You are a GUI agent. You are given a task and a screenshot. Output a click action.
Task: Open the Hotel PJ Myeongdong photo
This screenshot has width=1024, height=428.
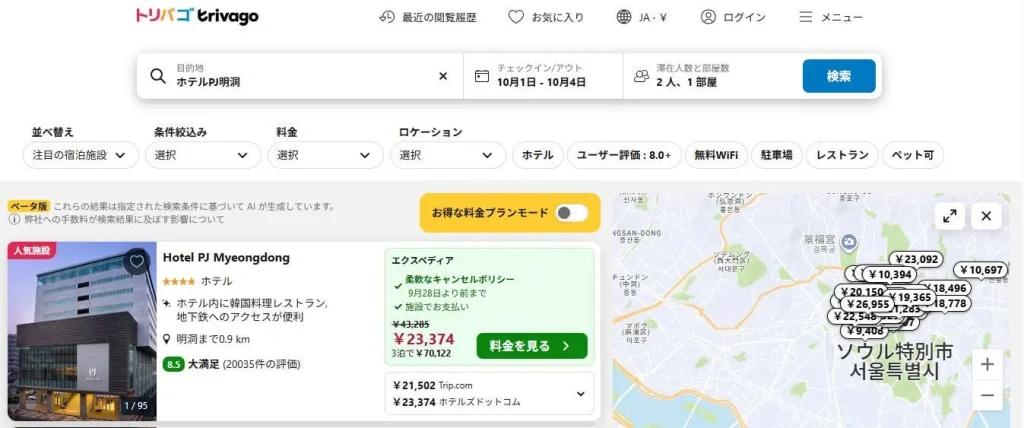coord(82,331)
